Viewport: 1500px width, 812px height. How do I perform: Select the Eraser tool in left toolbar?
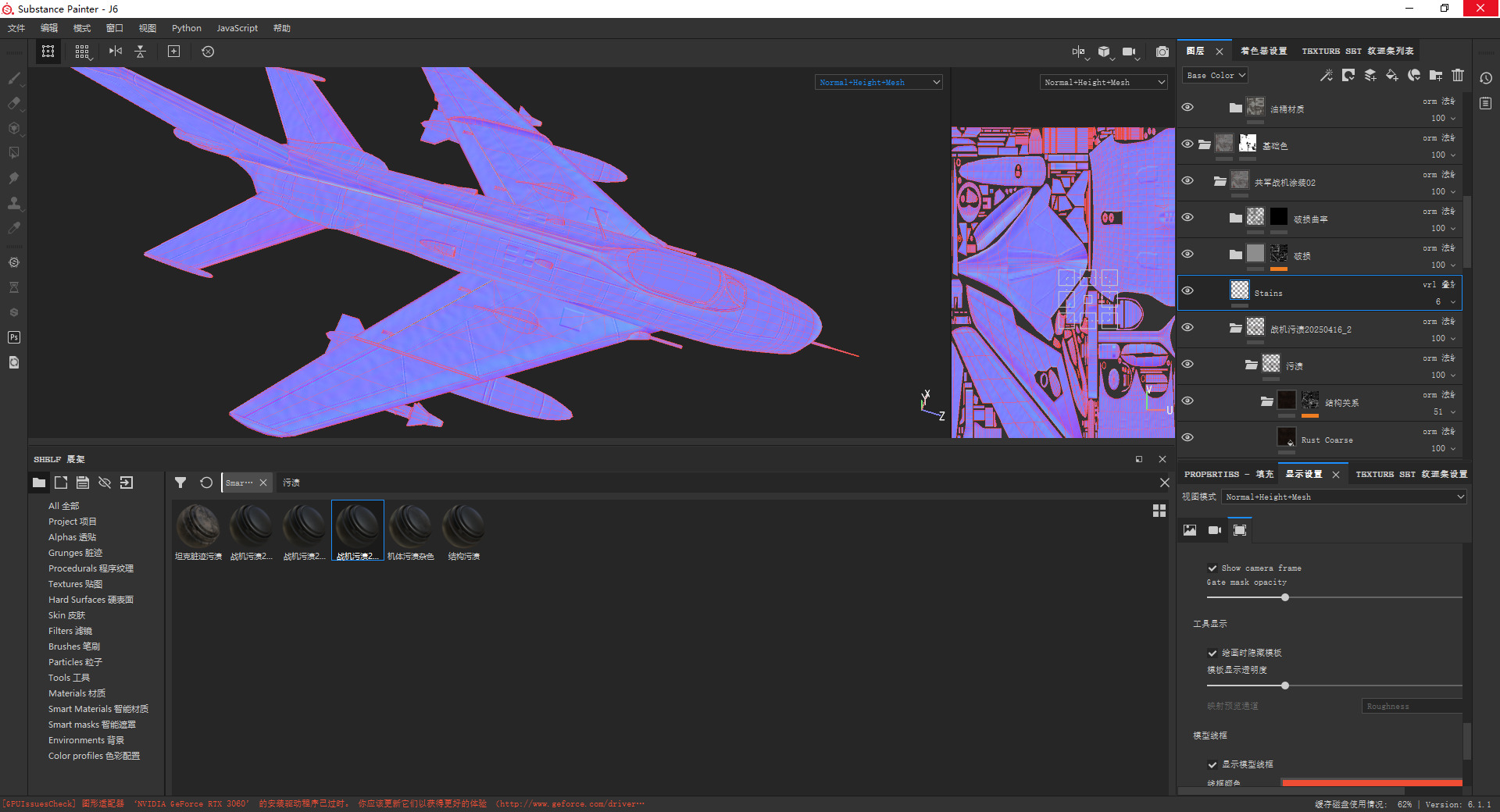pos(13,103)
